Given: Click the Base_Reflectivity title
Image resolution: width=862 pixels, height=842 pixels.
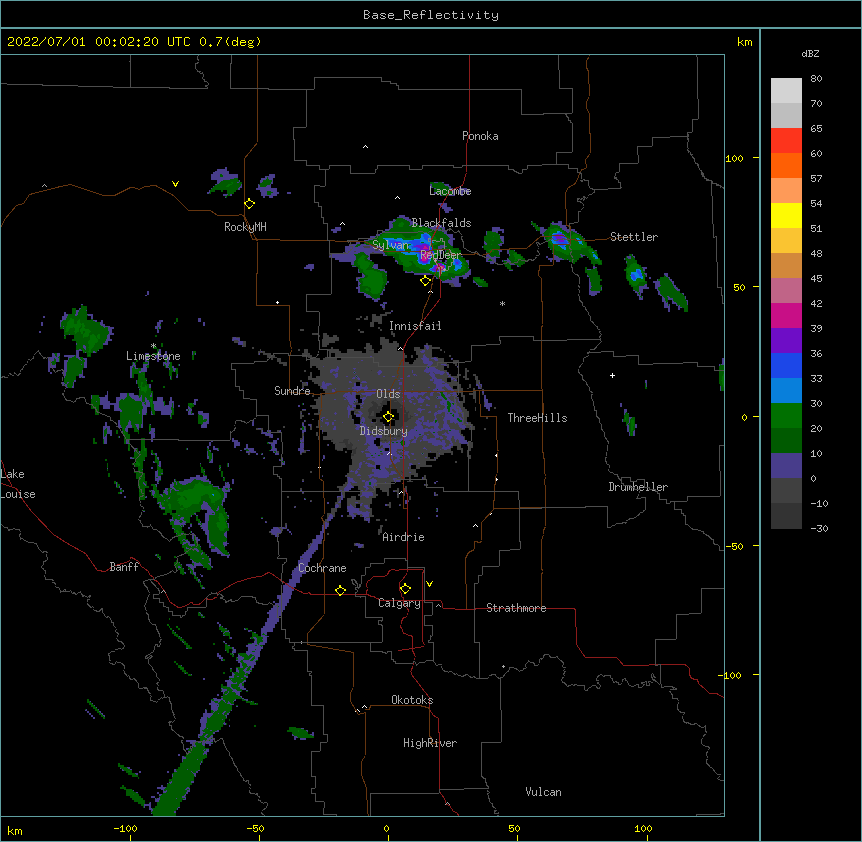Looking at the screenshot, I should tap(431, 15).
